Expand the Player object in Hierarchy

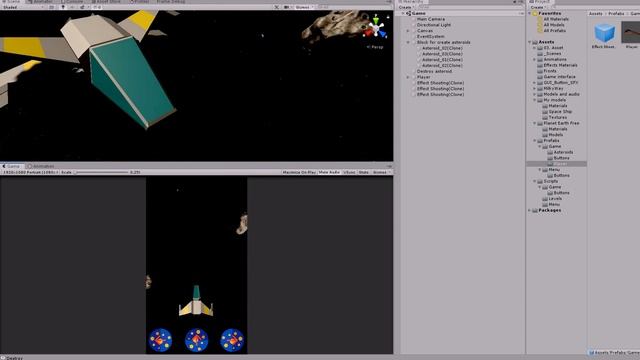408,77
